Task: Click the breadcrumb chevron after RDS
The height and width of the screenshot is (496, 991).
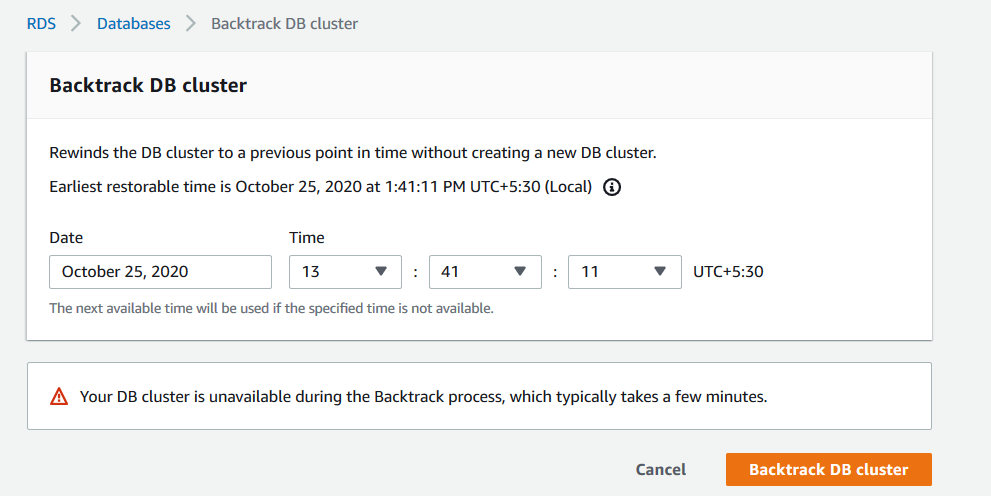Action: tap(75, 23)
